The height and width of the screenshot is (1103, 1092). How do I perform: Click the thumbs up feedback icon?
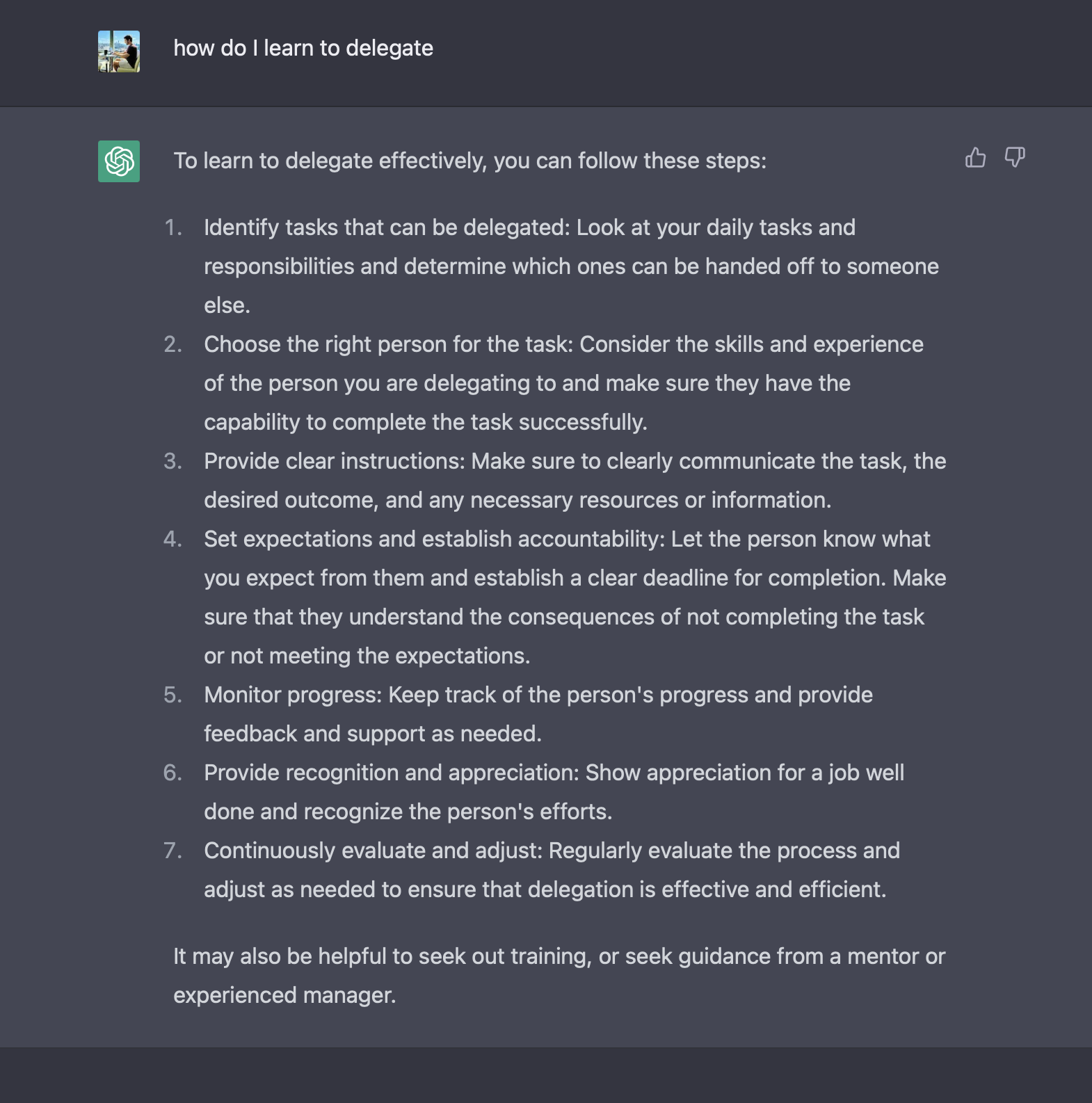tap(975, 158)
